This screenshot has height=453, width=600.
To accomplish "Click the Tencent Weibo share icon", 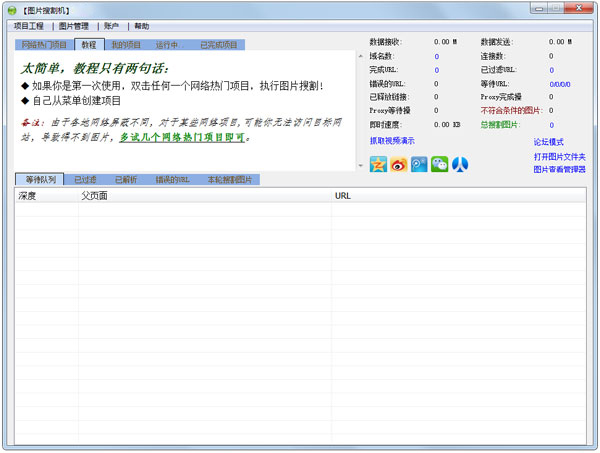I will (419, 164).
